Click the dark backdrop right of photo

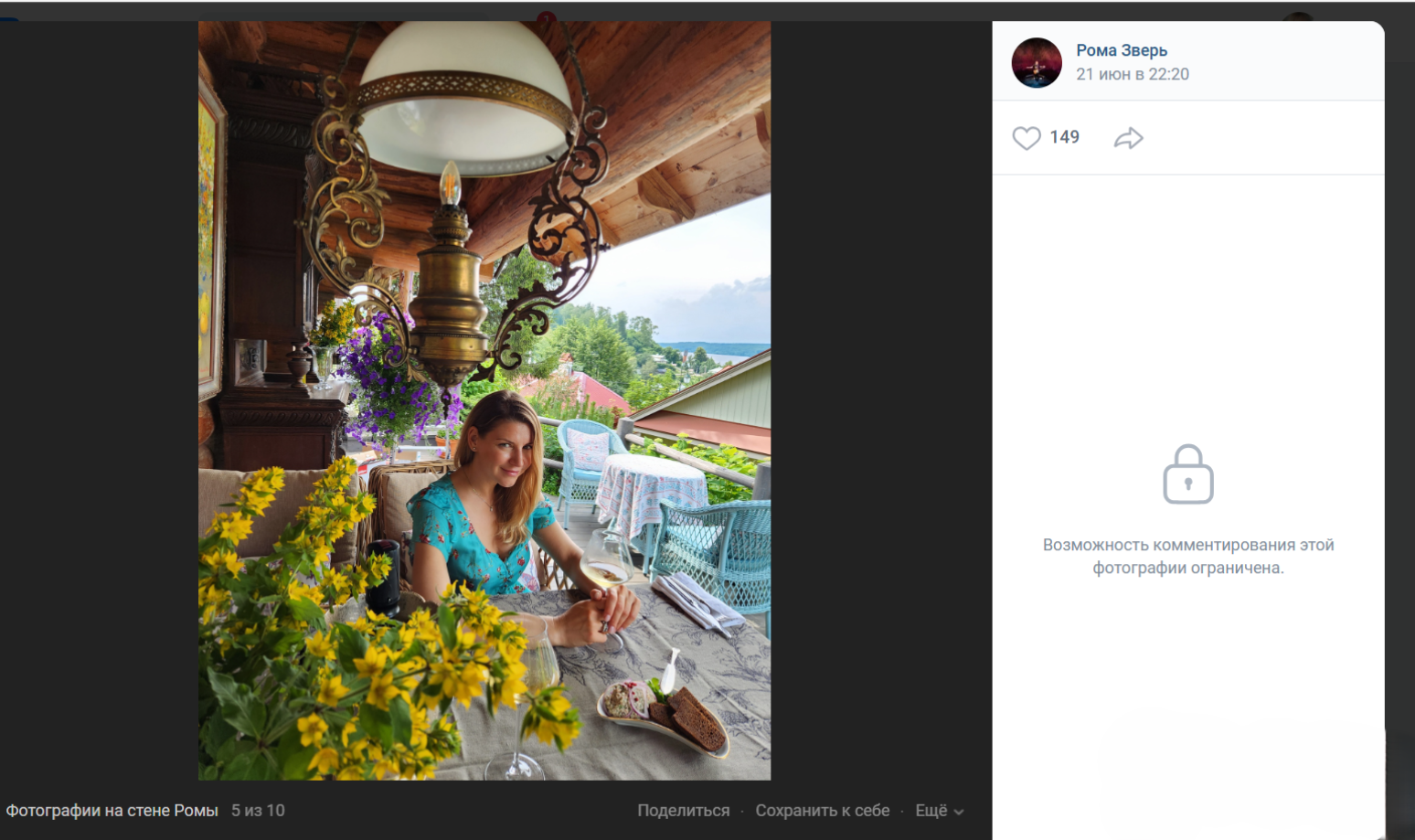tap(880, 411)
